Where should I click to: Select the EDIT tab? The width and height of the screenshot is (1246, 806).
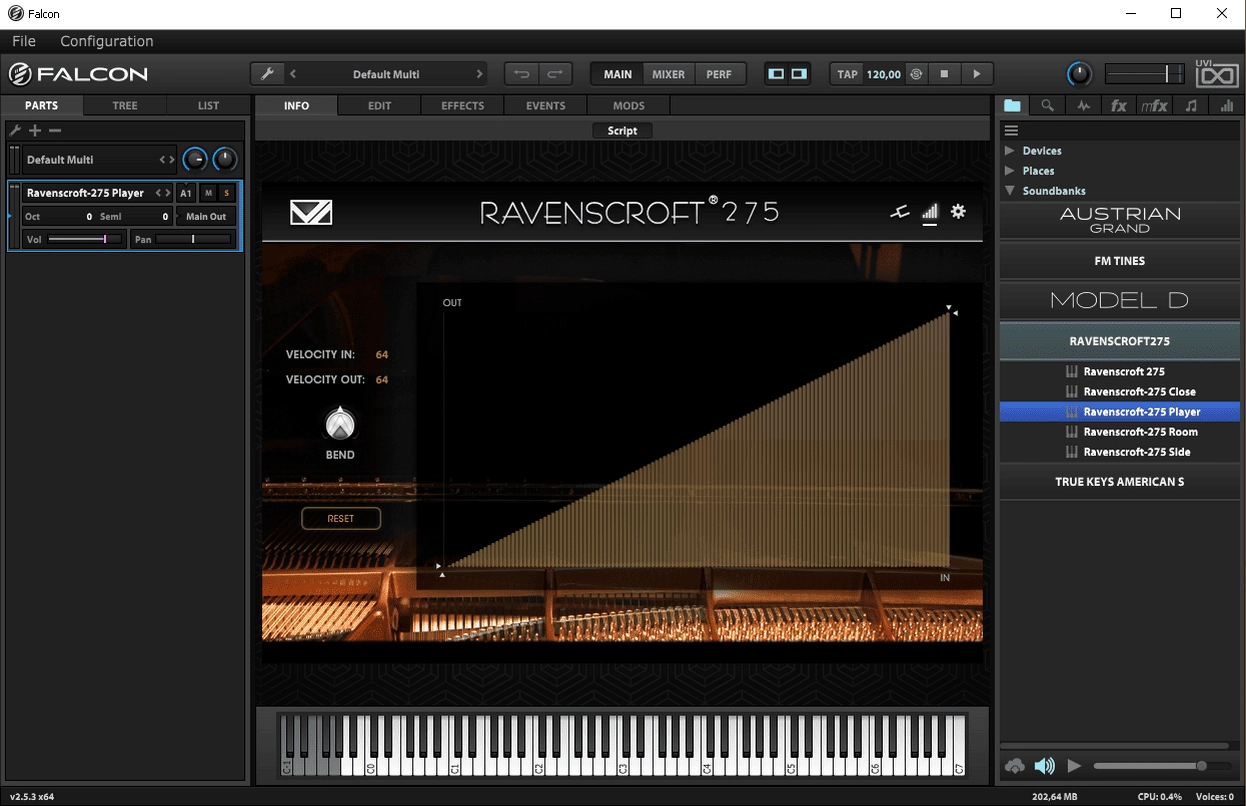pos(379,105)
